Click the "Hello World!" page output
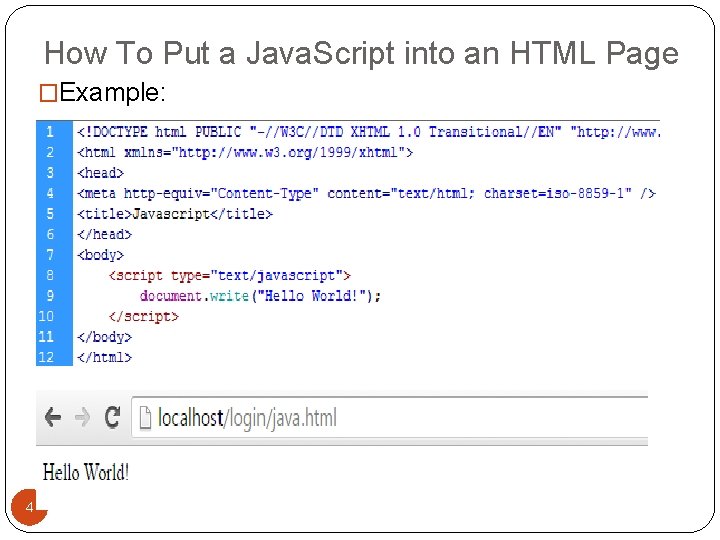Viewport: 720px width, 540px height. (86, 472)
